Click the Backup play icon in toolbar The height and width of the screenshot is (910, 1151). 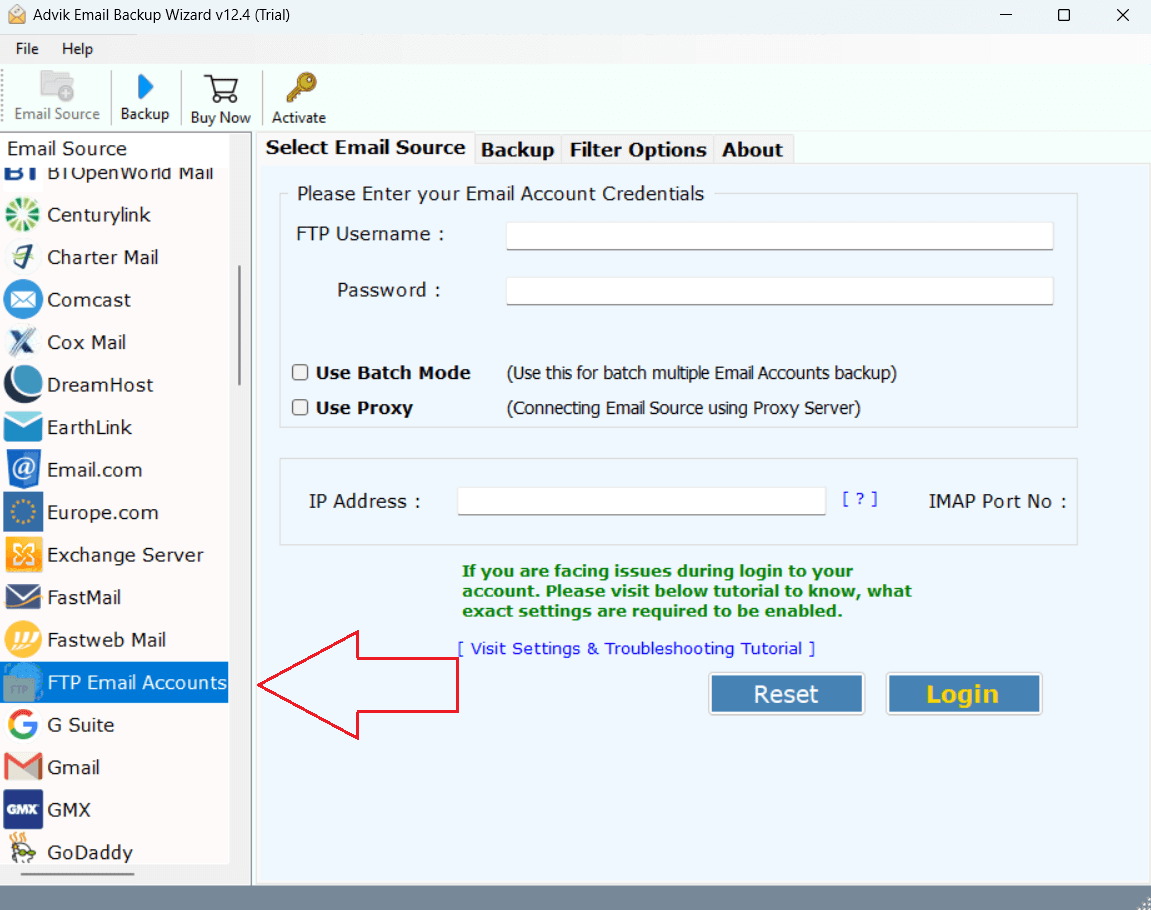(145, 87)
